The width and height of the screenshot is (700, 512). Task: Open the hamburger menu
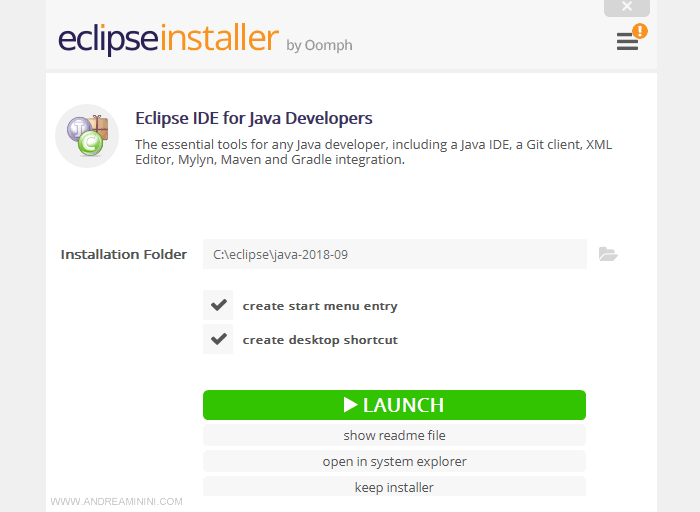pos(626,42)
